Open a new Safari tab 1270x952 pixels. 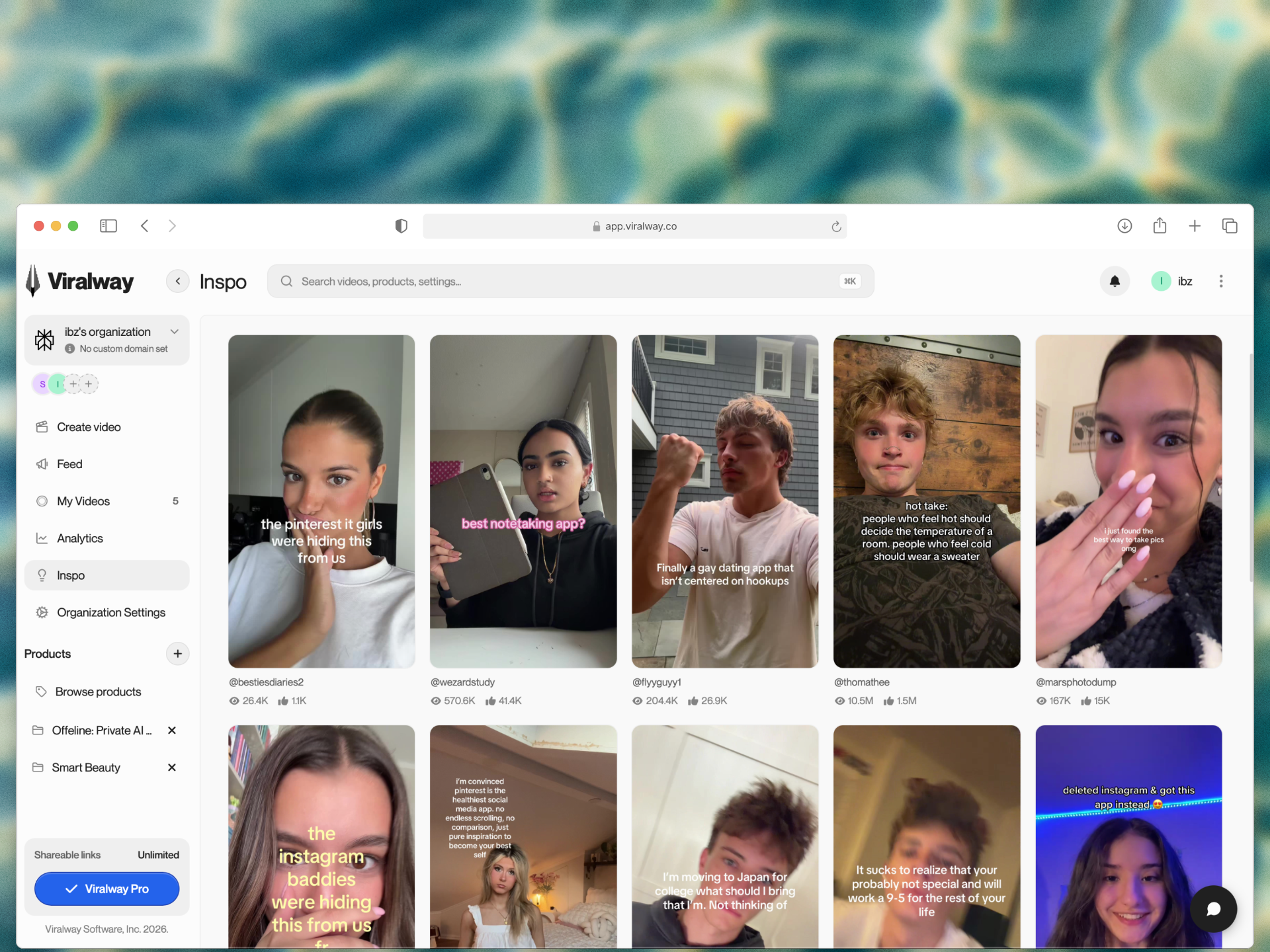click(1195, 226)
